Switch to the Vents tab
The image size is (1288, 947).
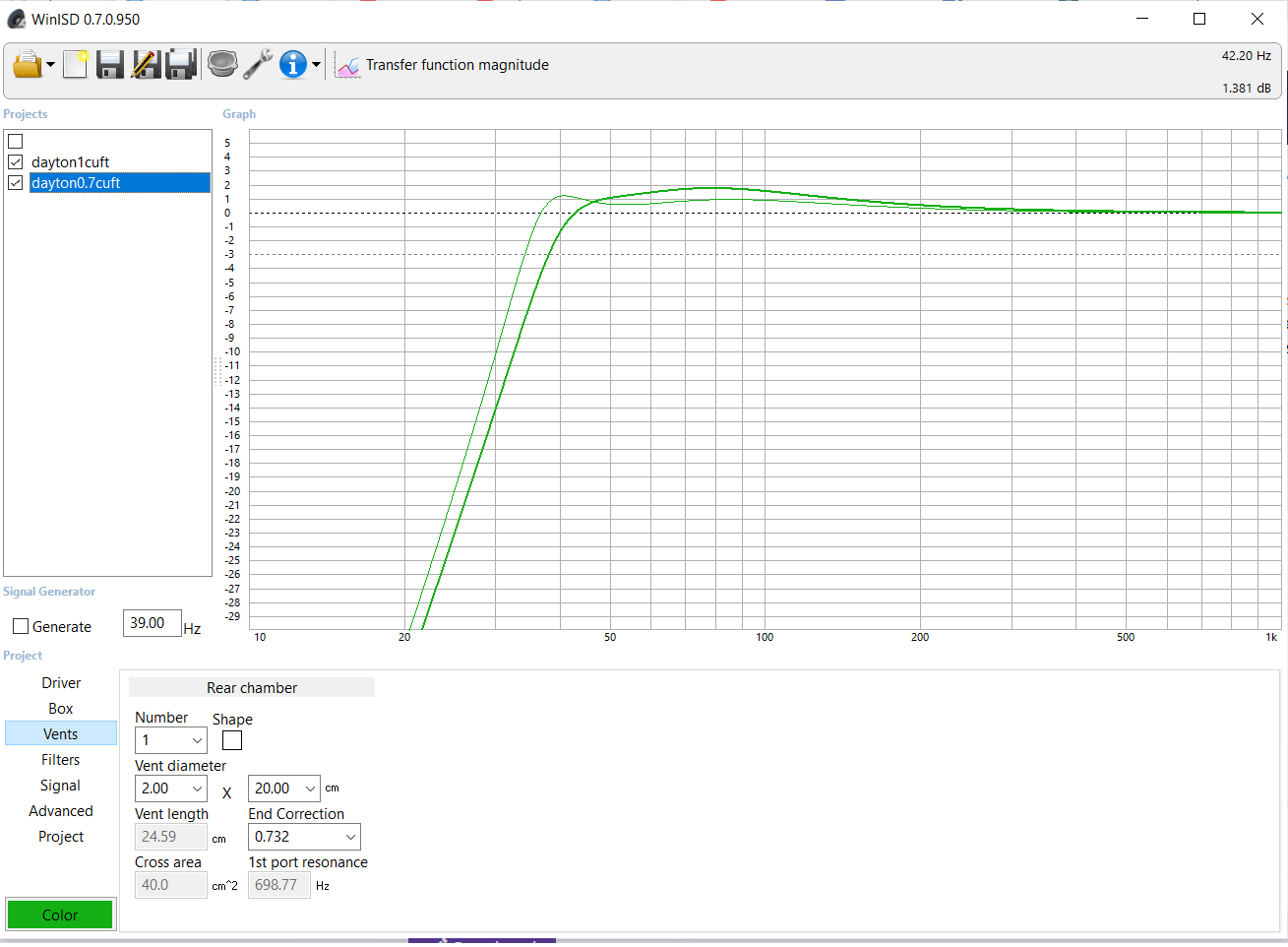tap(61, 734)
